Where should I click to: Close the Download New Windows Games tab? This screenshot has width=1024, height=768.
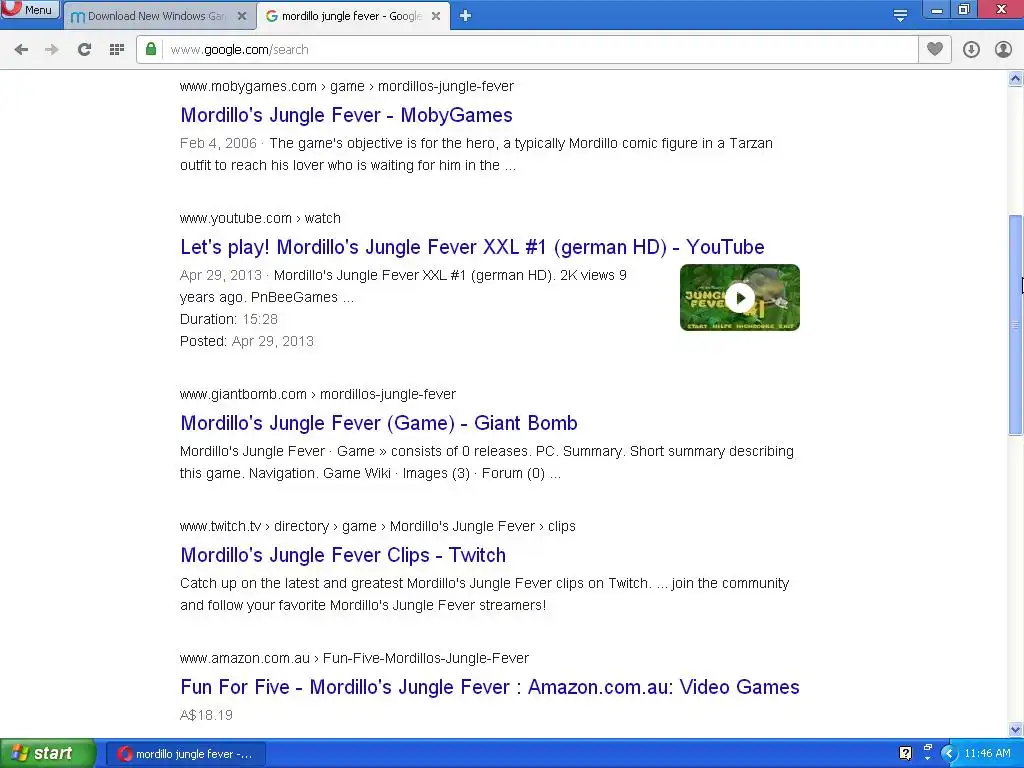point(242,16)
